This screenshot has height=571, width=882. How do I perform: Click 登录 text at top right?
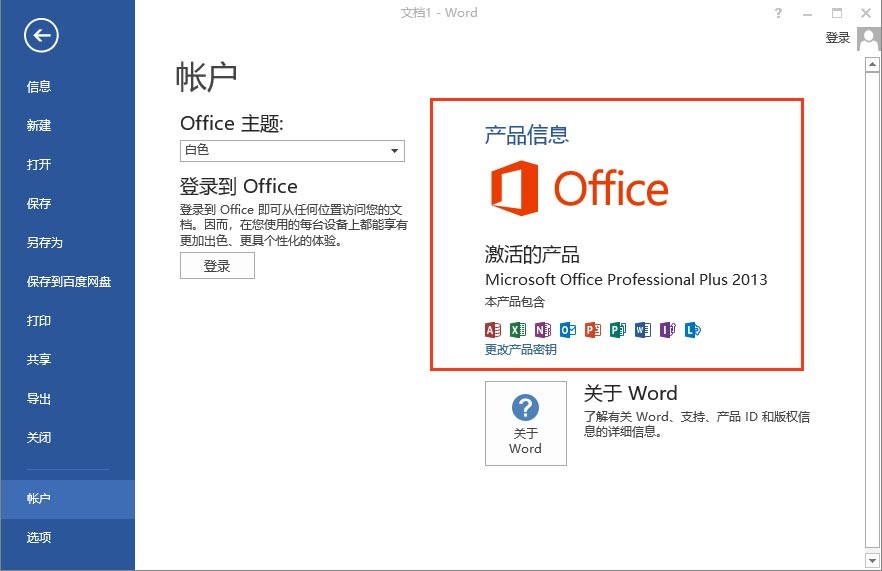[x=837, y=38]
